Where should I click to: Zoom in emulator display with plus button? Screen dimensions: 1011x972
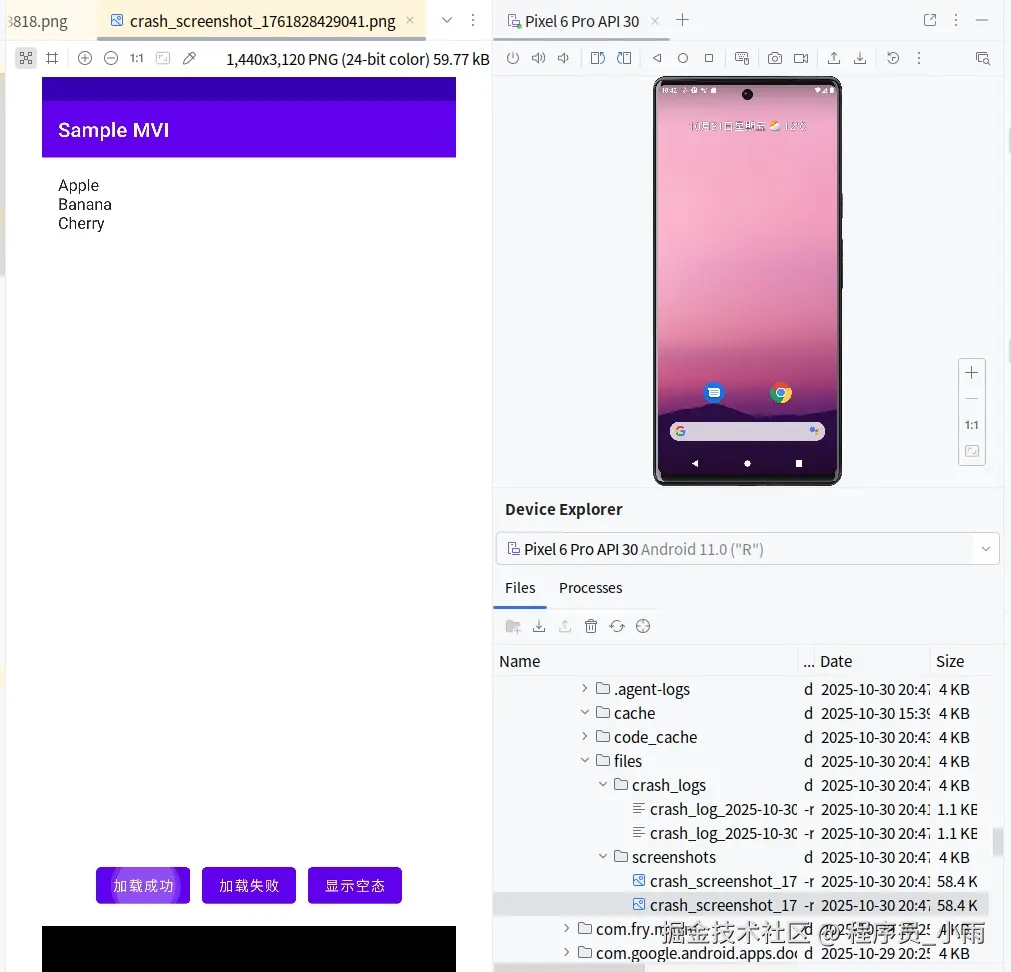click(x=972, y=373)
